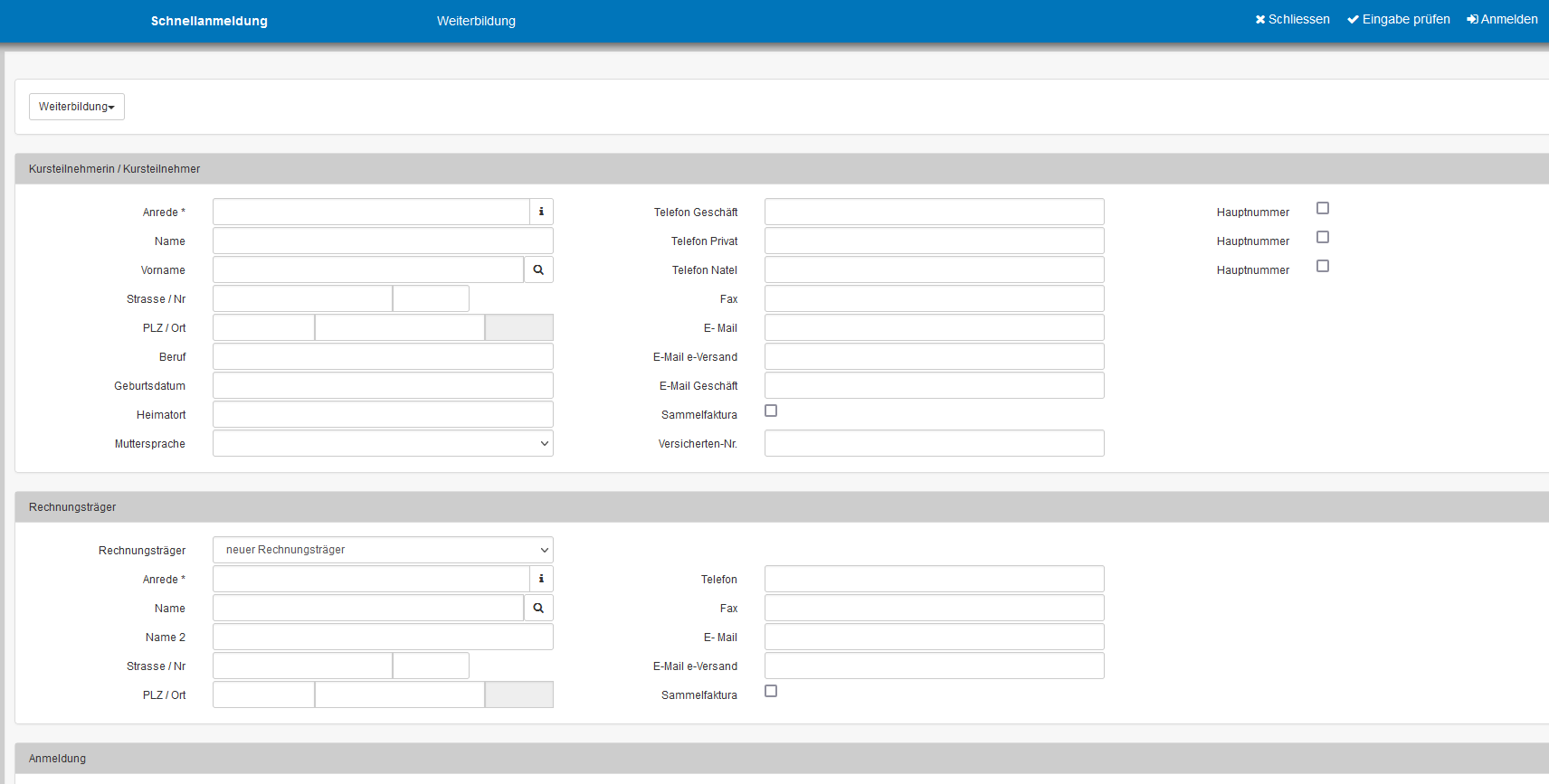Click the participant house number field
This screenshot has width=1549, height=784.
pyautogui.click(x=431, y=298)
